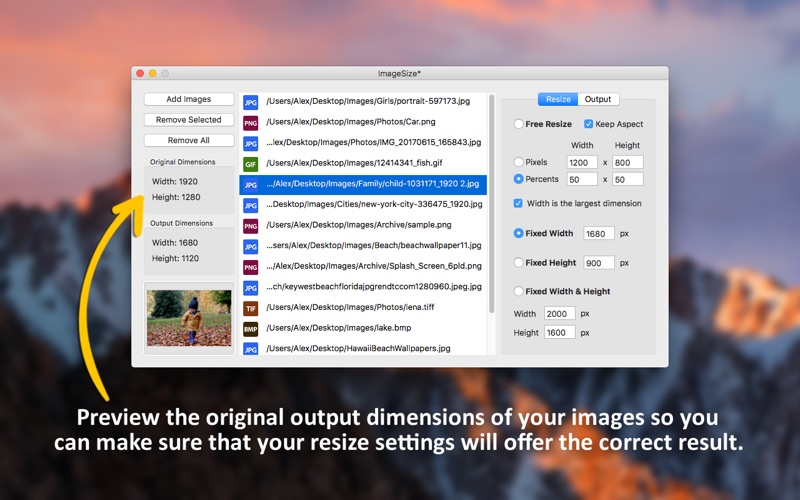Enable the Free Resize radio button
The width and height of the screenshot is (800, 500).
(x=518, y=125)
